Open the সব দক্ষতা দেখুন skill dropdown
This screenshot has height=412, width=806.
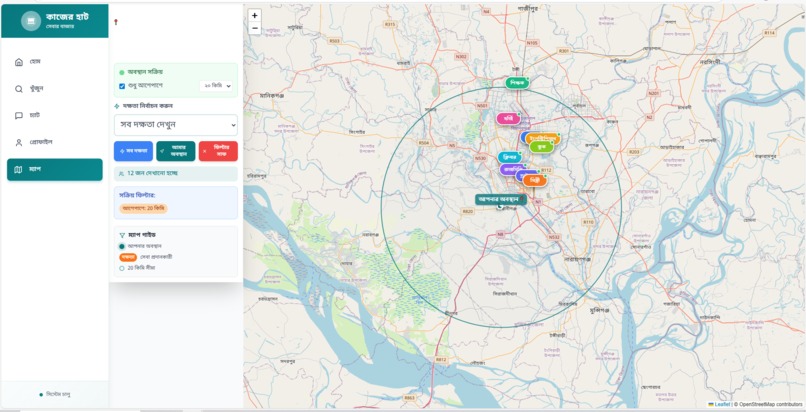point(176,125)
